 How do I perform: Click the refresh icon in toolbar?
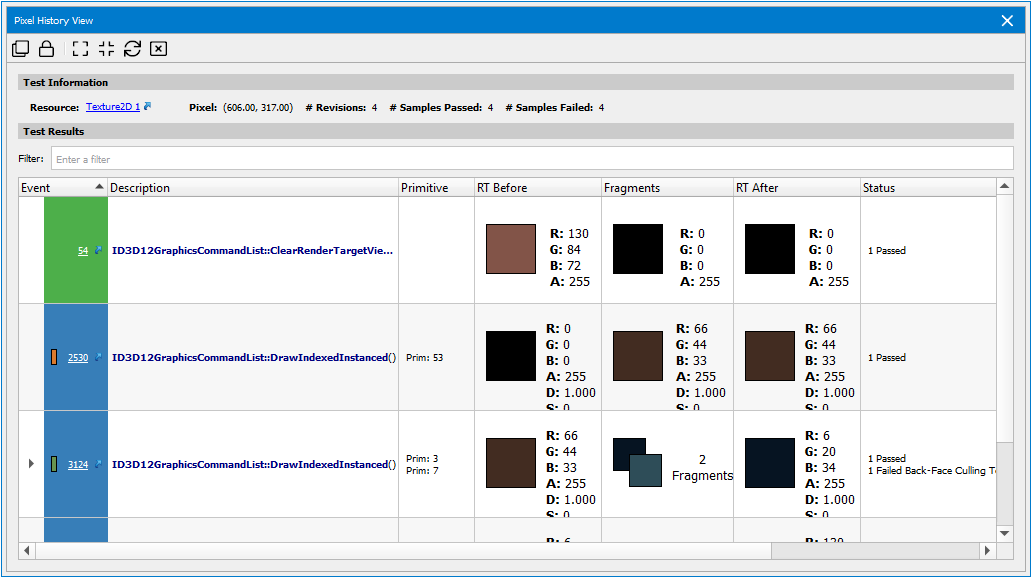[x=132, y=49]
